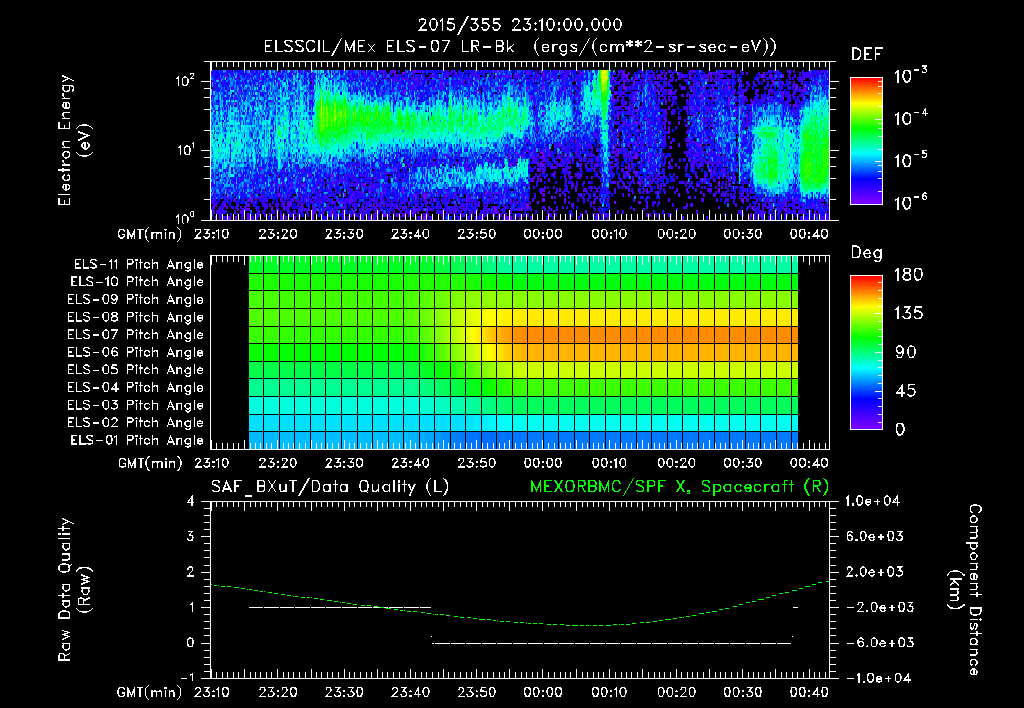Click the 45 label on Deg scale
This screenshot has width=1024, height=708.
[904, 391]
